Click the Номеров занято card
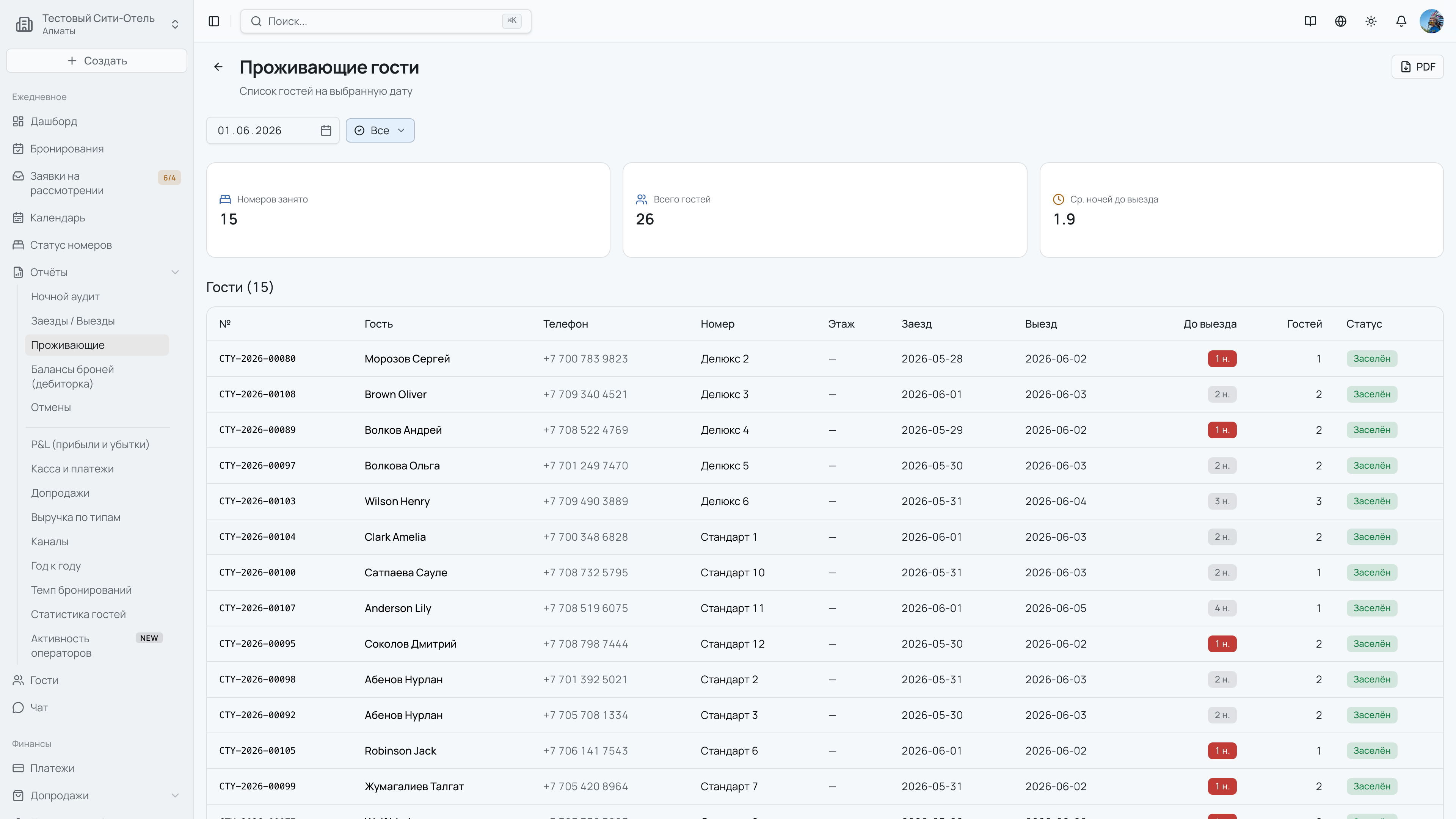Viewport: 1456px width, 819px height. 408,210
